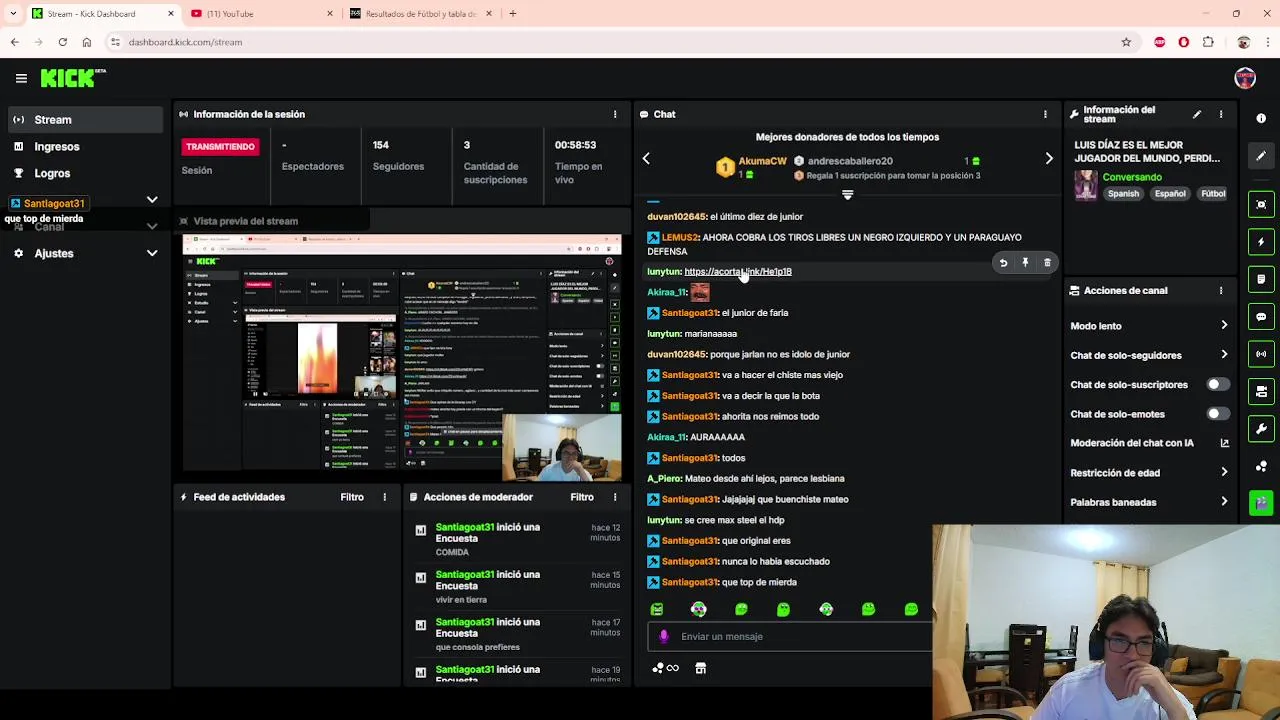
Task: Expand Palabras baneadas settings
Action: click(x=1224, y=502)
